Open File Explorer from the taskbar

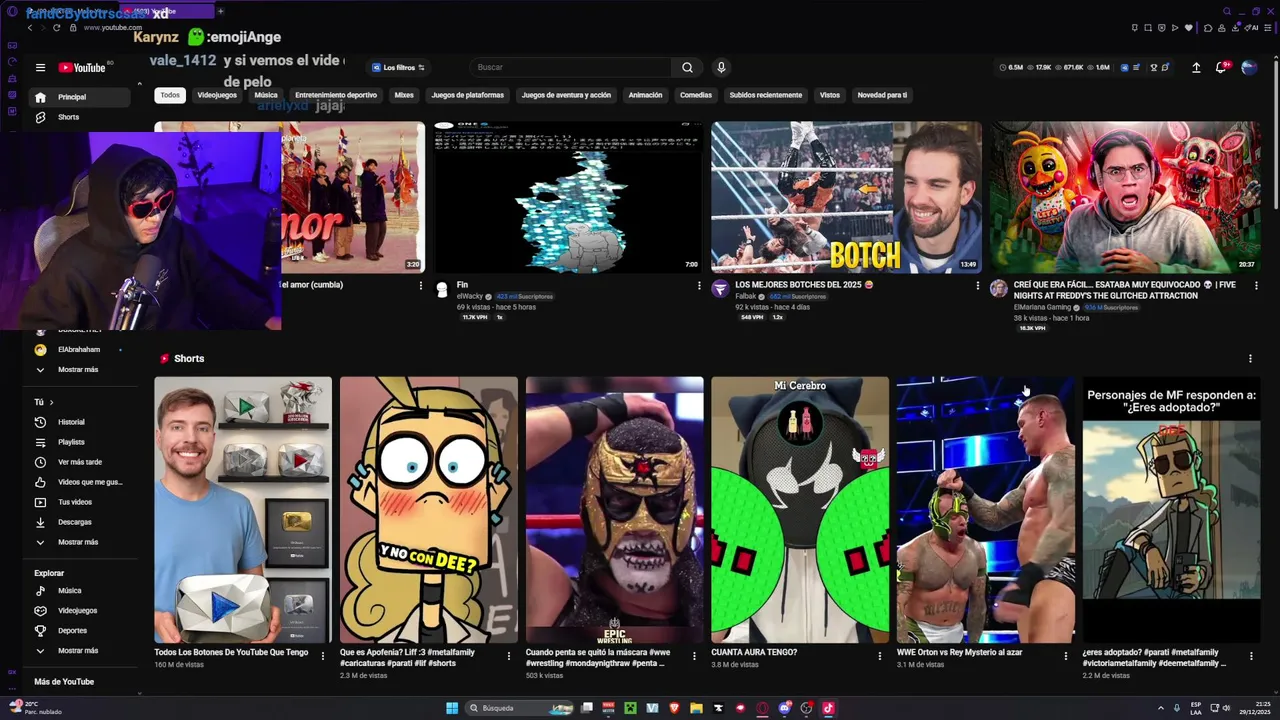[696, 708]
